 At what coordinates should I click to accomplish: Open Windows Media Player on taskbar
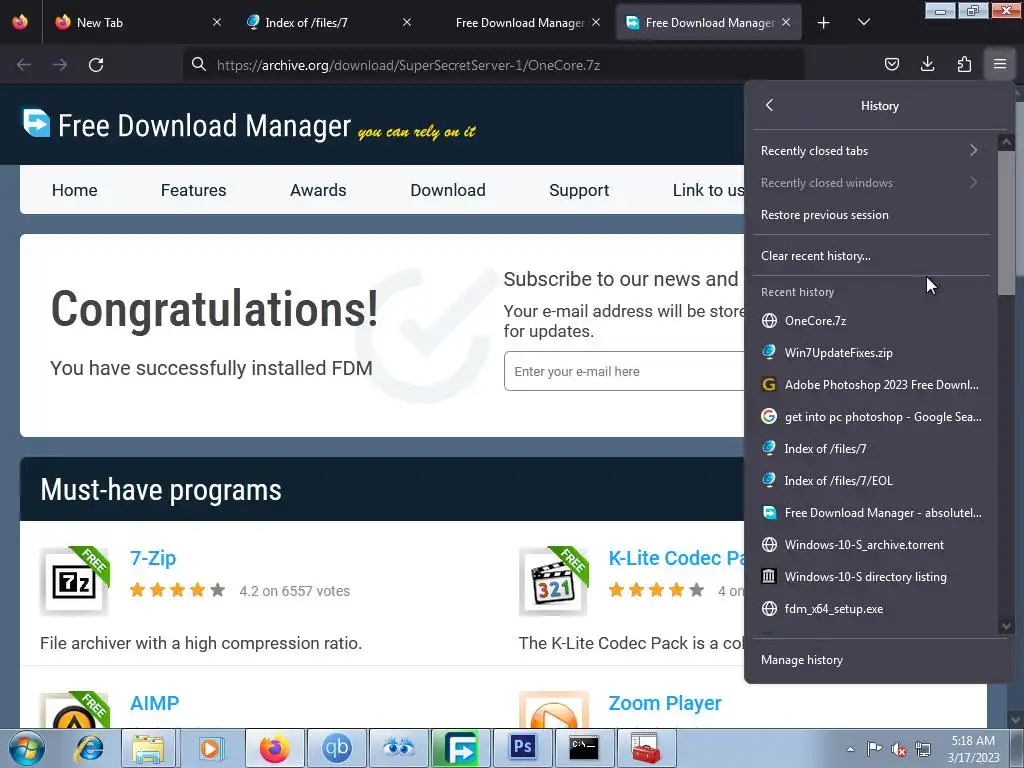210,748
